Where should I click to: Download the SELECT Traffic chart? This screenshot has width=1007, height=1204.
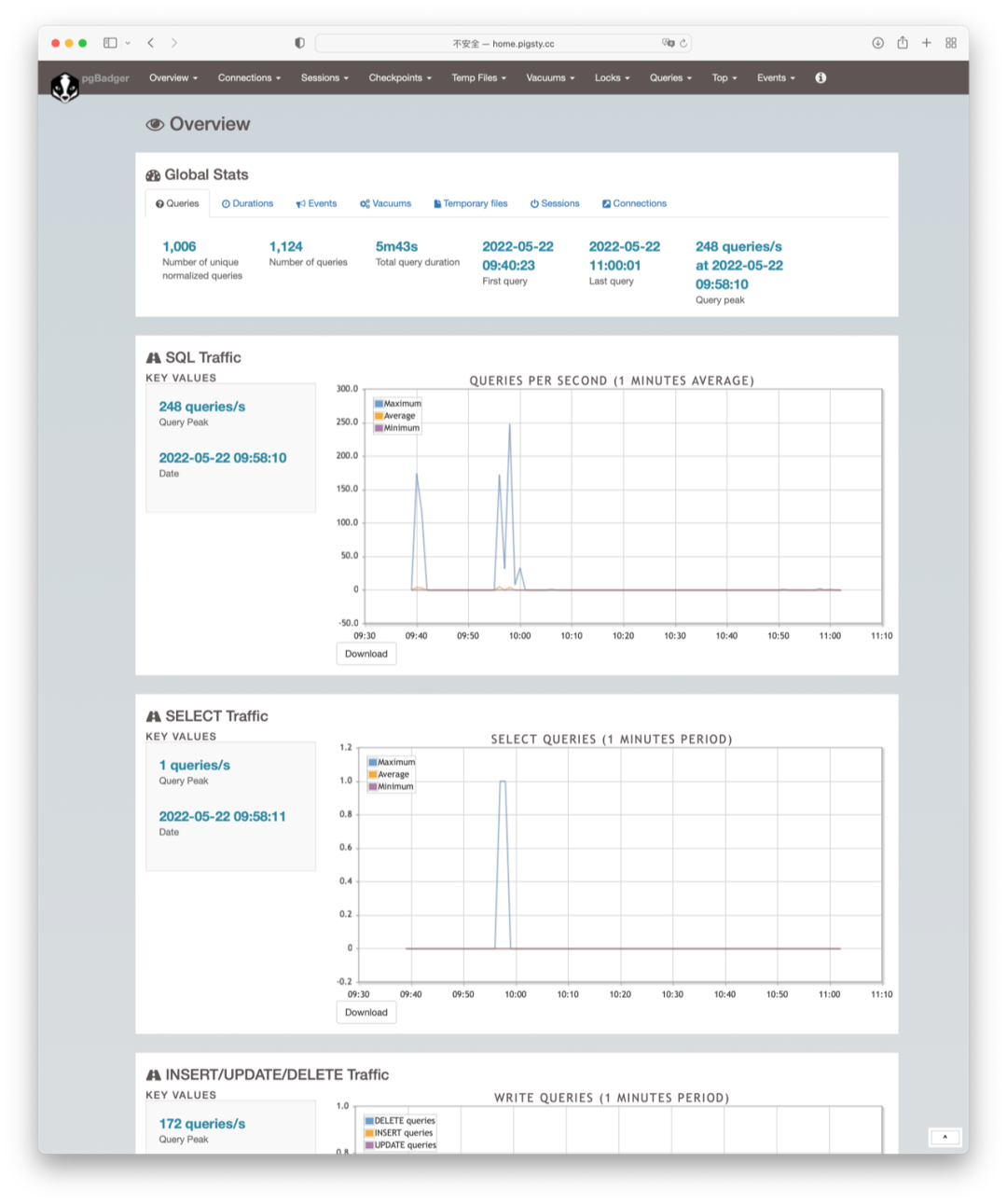coord(366,1012)
